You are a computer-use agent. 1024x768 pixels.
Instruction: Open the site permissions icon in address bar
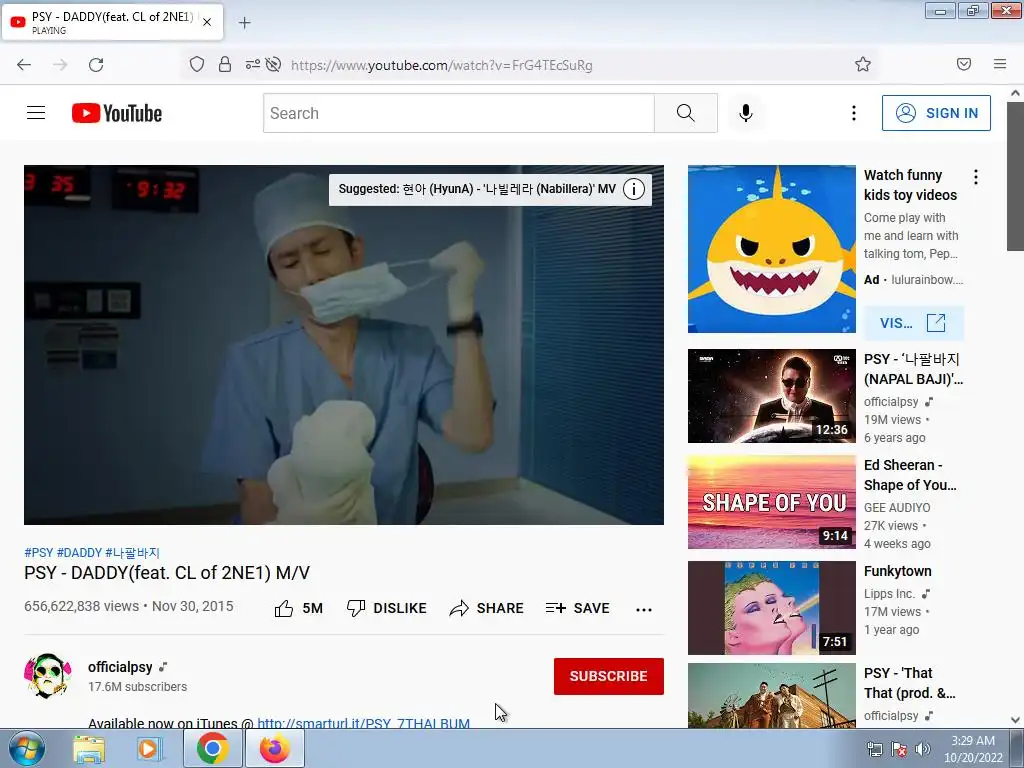[x=252, y=64]
